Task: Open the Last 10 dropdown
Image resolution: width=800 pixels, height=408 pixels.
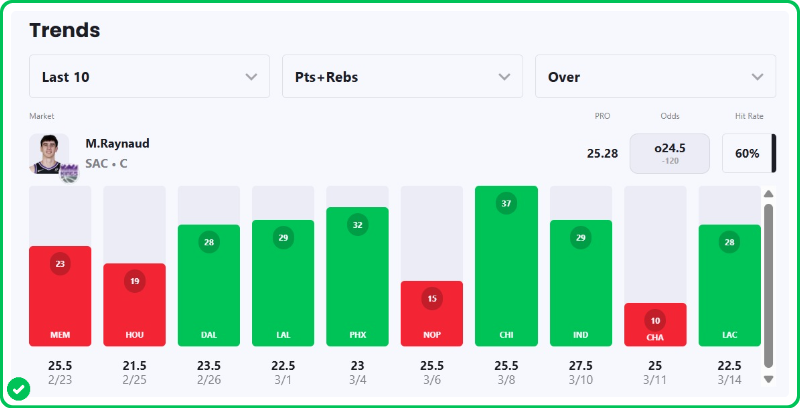Action: pos(149,76)
